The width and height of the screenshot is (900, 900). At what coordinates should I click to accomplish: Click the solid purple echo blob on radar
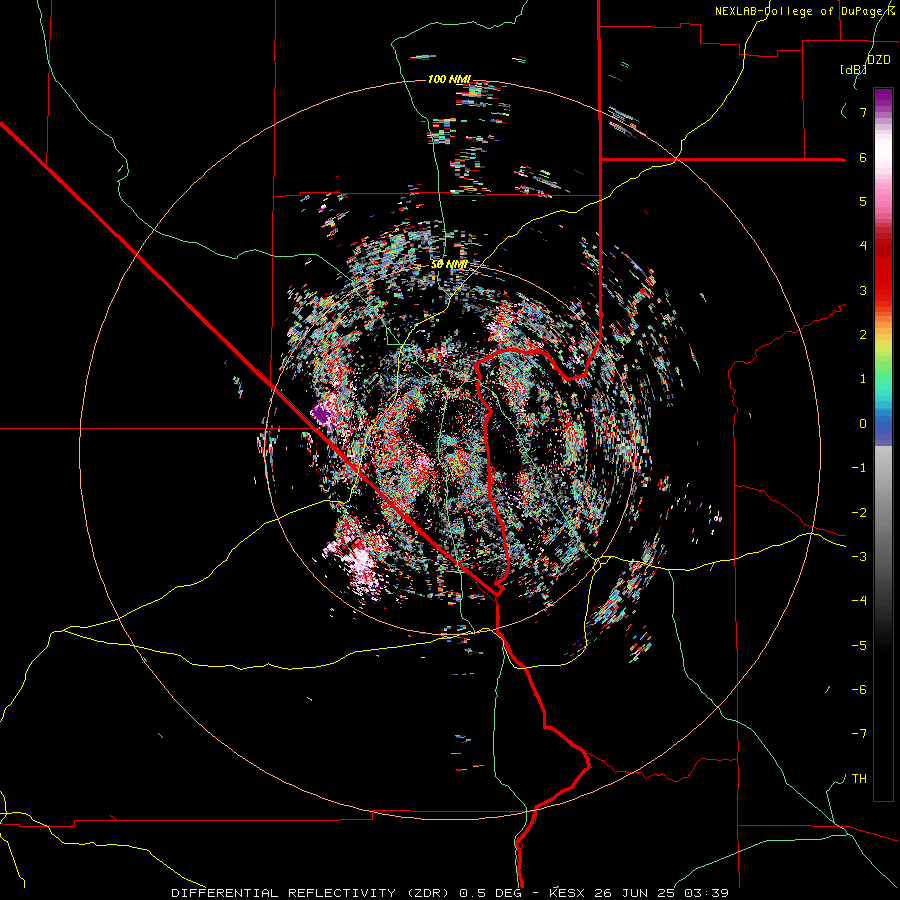[x=321, y=413]
